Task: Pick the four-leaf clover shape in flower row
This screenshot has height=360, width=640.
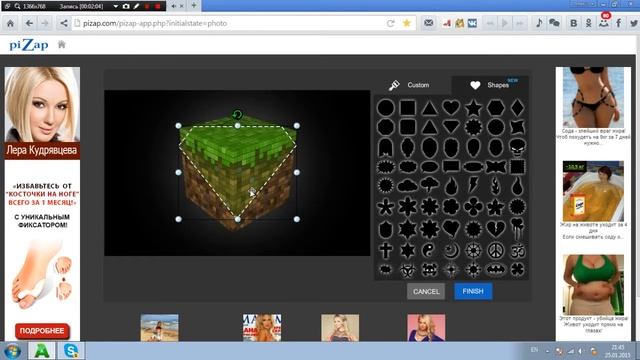Action: pyautogui.click(x=473, y=207)
